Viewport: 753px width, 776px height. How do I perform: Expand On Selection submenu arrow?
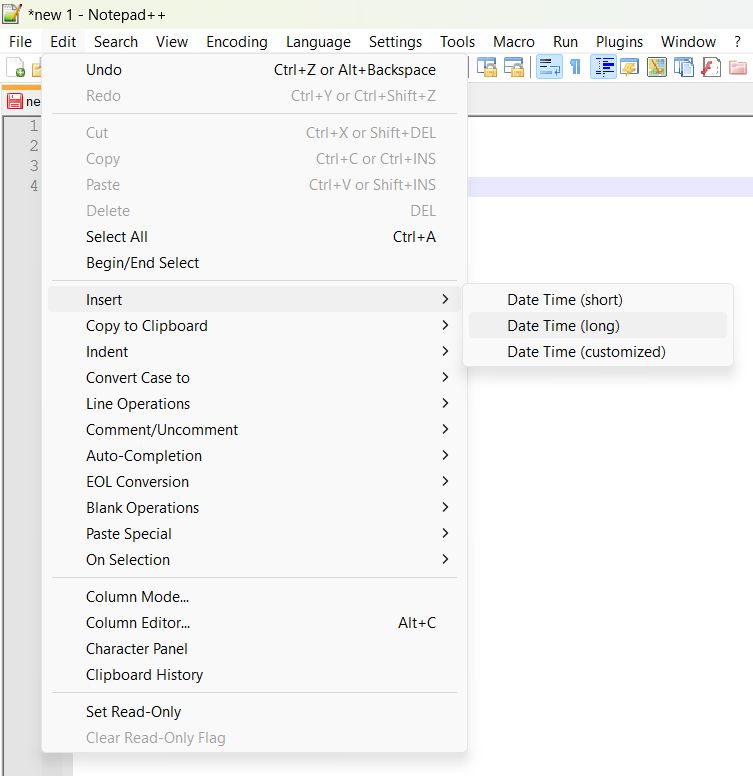(x=445, y=559)
